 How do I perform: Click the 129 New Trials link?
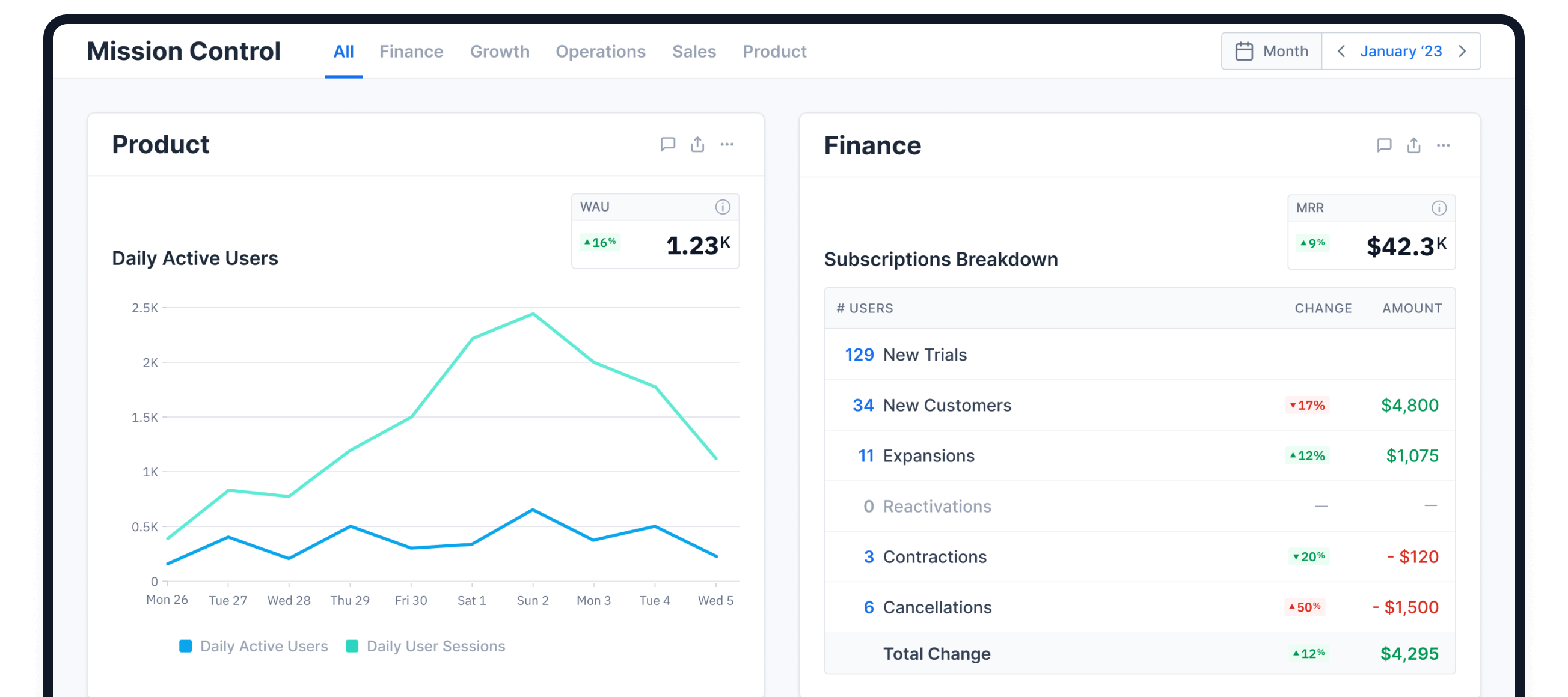click(905, 355)
